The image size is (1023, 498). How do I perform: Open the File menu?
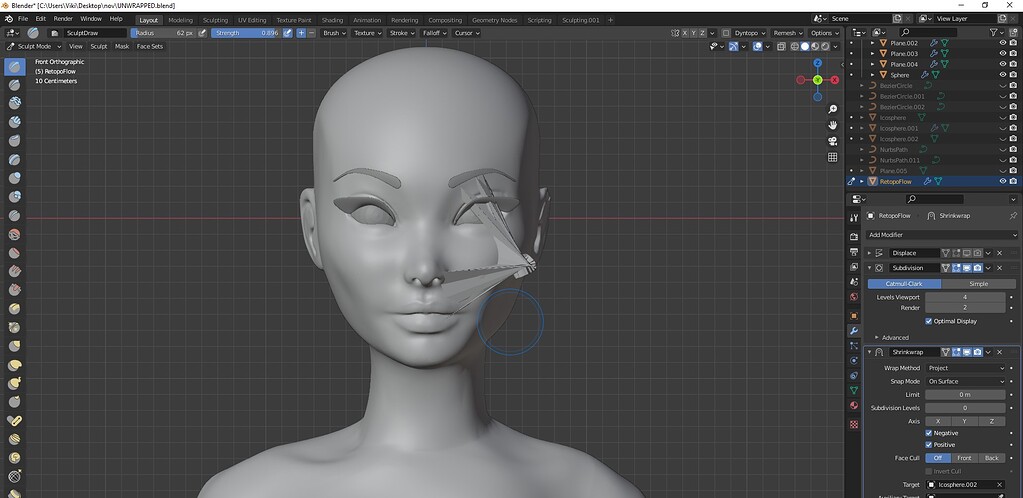[x=23, y=19]
